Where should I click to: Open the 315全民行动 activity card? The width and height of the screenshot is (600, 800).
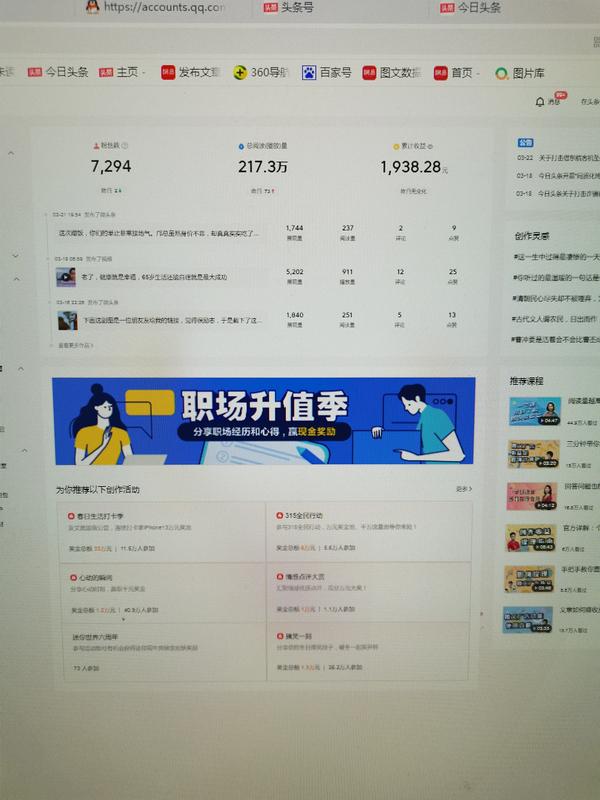368,532
